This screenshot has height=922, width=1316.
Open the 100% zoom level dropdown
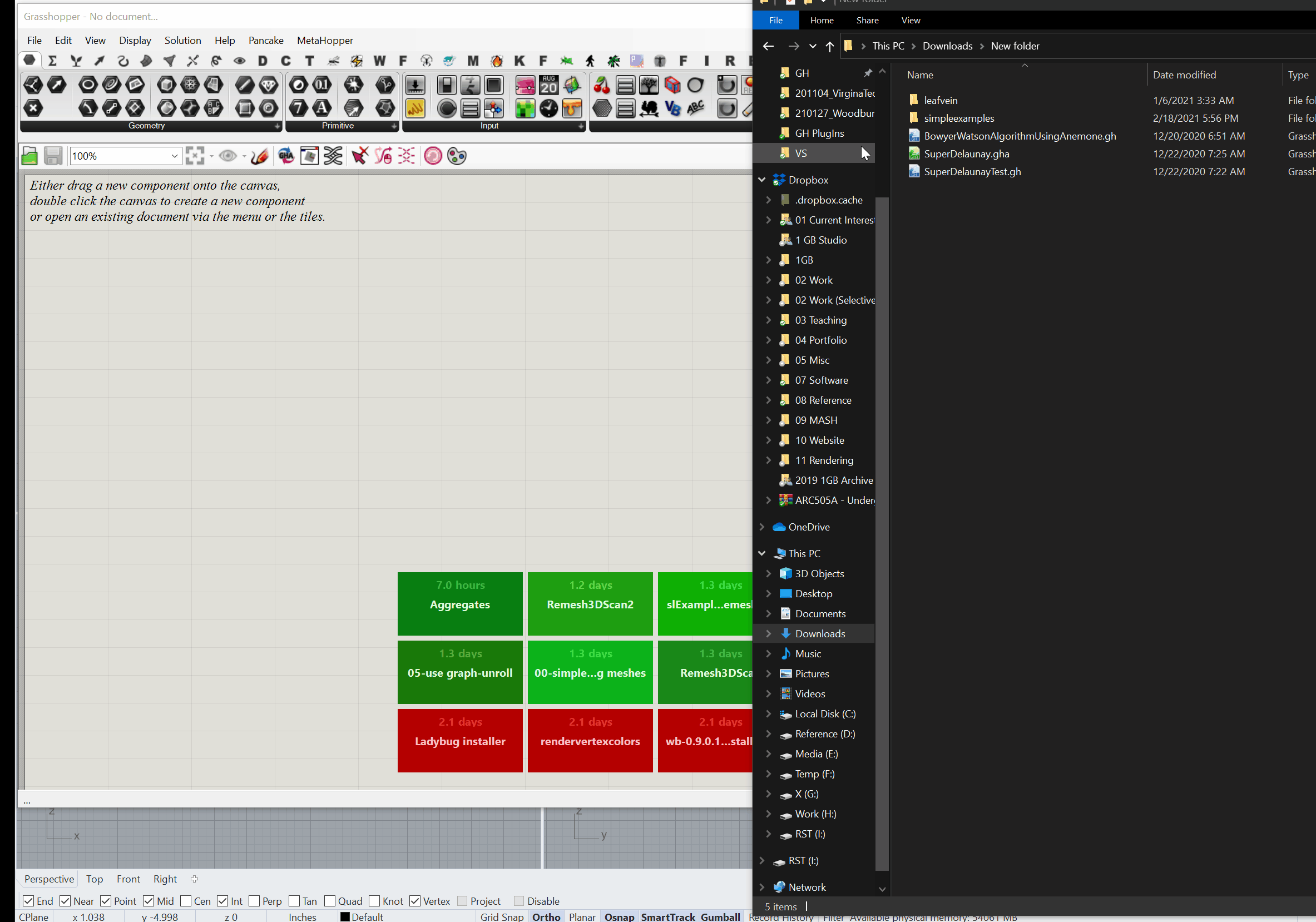[x=174, y=156]
